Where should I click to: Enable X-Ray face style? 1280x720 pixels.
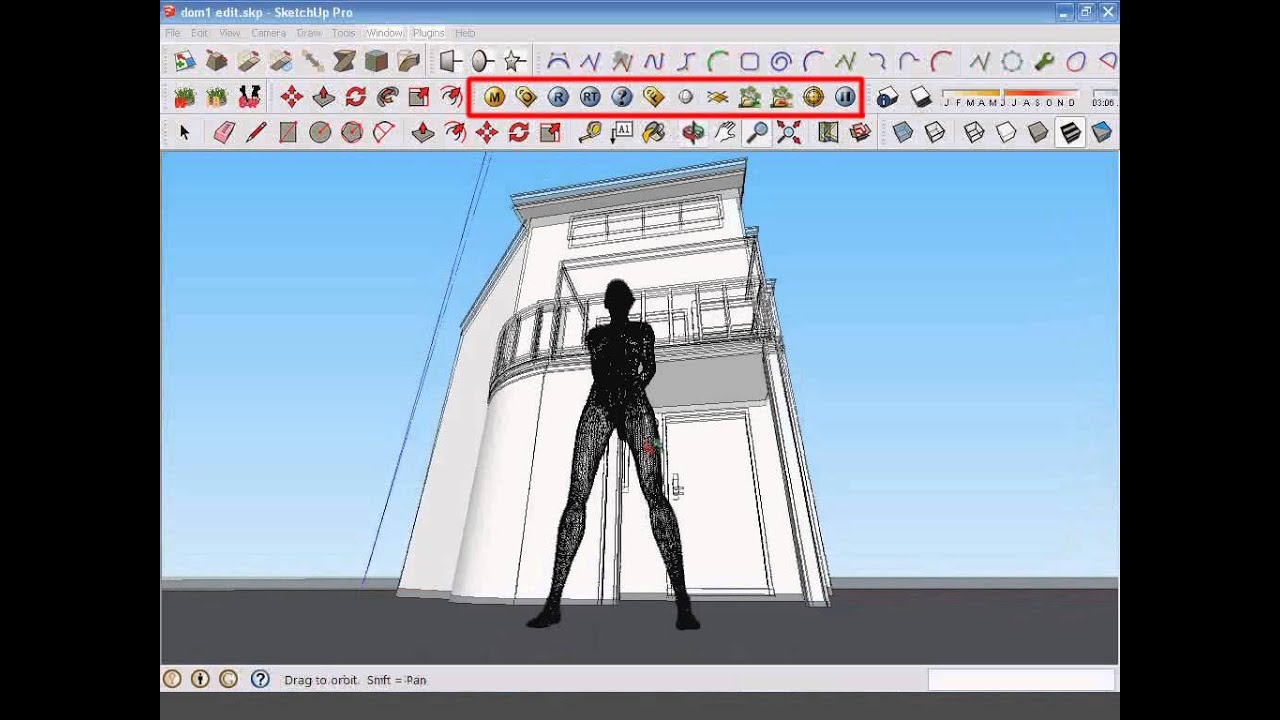[903, 132]
